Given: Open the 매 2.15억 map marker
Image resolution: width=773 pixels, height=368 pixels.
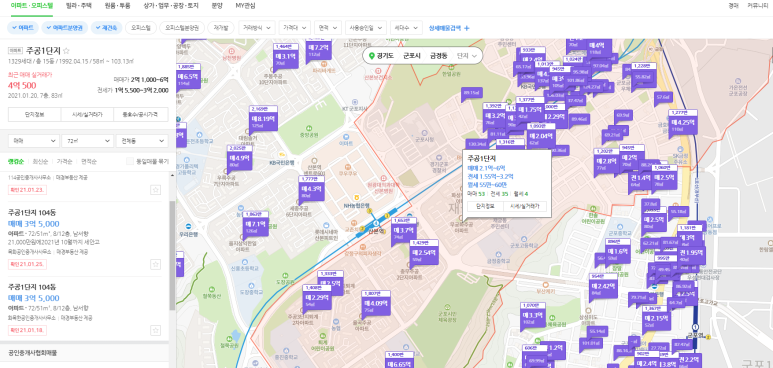Looking at the screenshot, I should coord(656,320).
